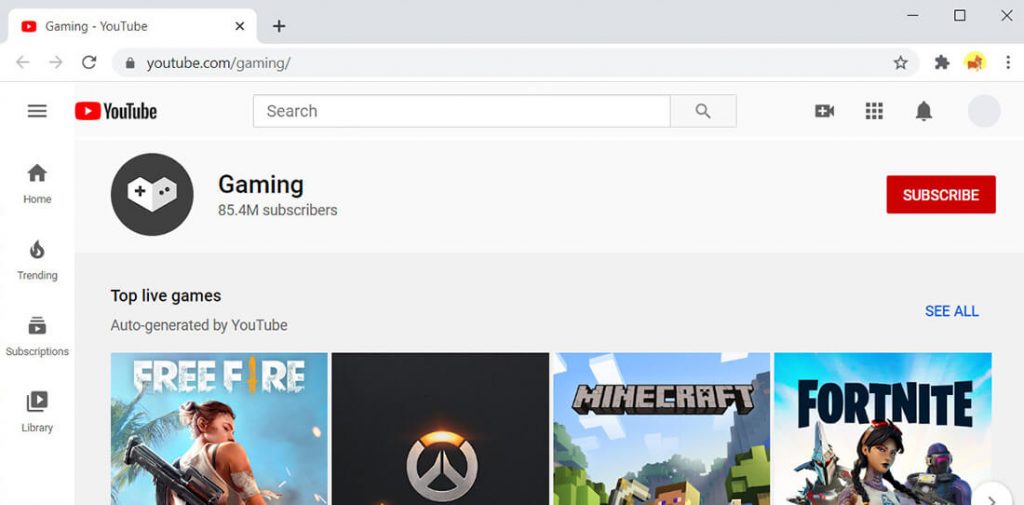Screen dimensions: 1024x505
Task: Open the Chrome three-dot menu
Action: pos(1008,63)
